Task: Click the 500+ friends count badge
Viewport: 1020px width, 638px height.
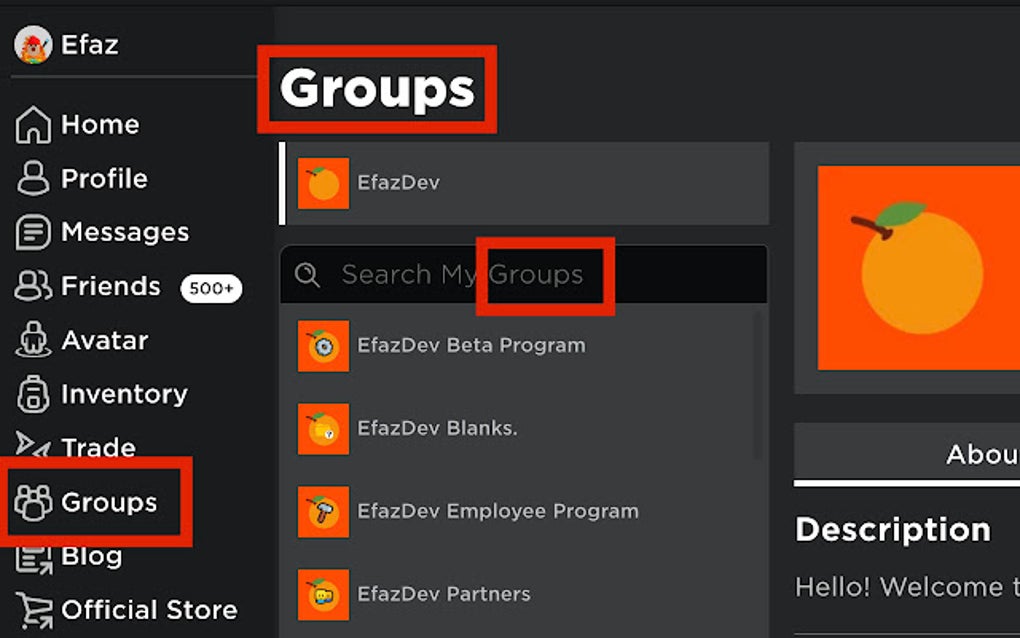Action: coord(211,287)
